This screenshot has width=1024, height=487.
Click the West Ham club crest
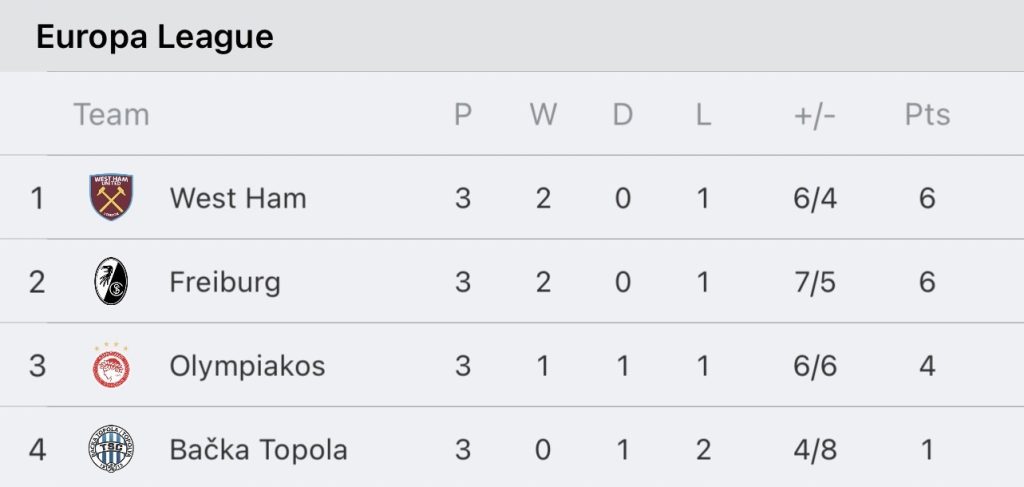[x=111, y=197]
